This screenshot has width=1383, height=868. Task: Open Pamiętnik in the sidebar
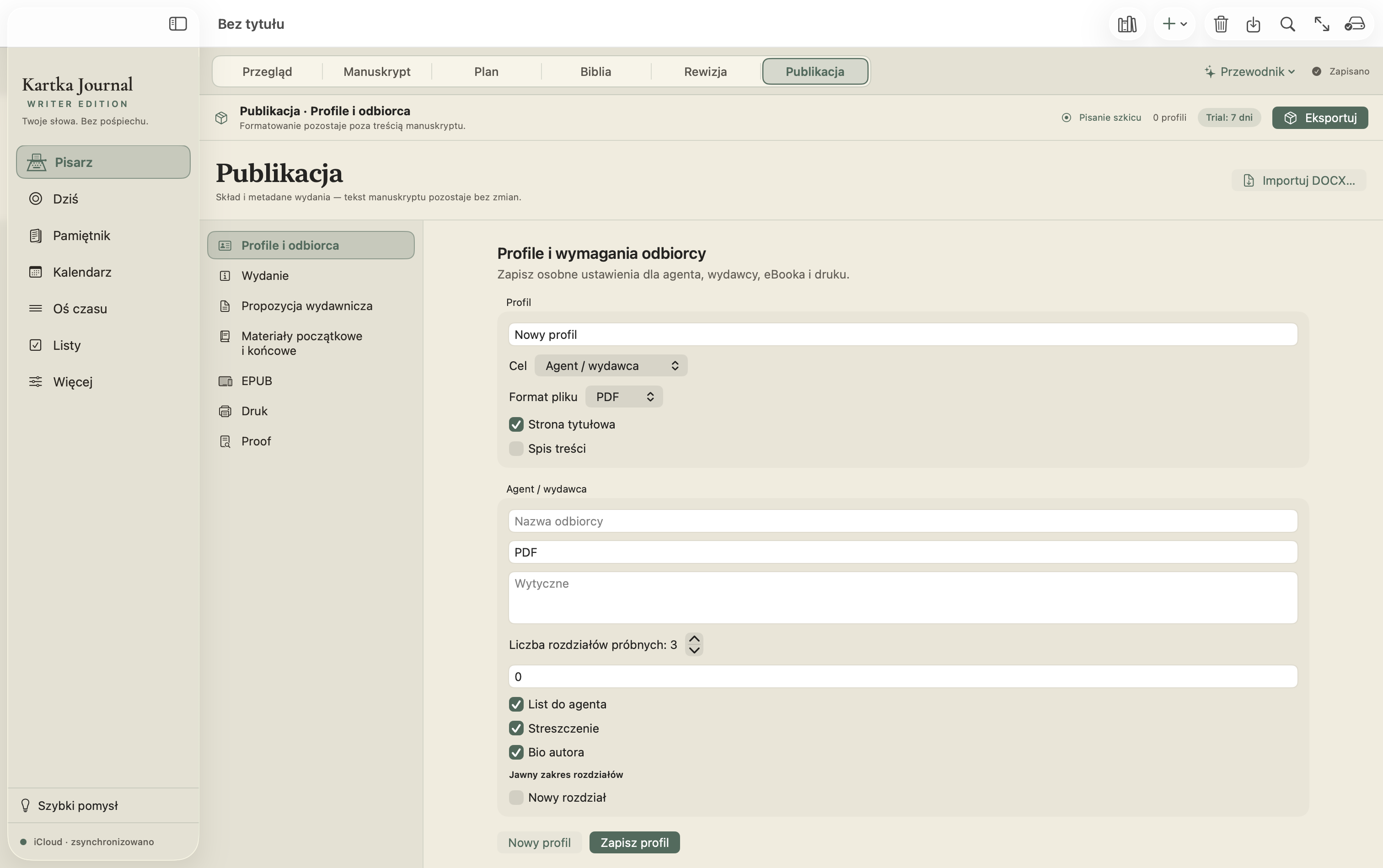(x=103, y=236)
